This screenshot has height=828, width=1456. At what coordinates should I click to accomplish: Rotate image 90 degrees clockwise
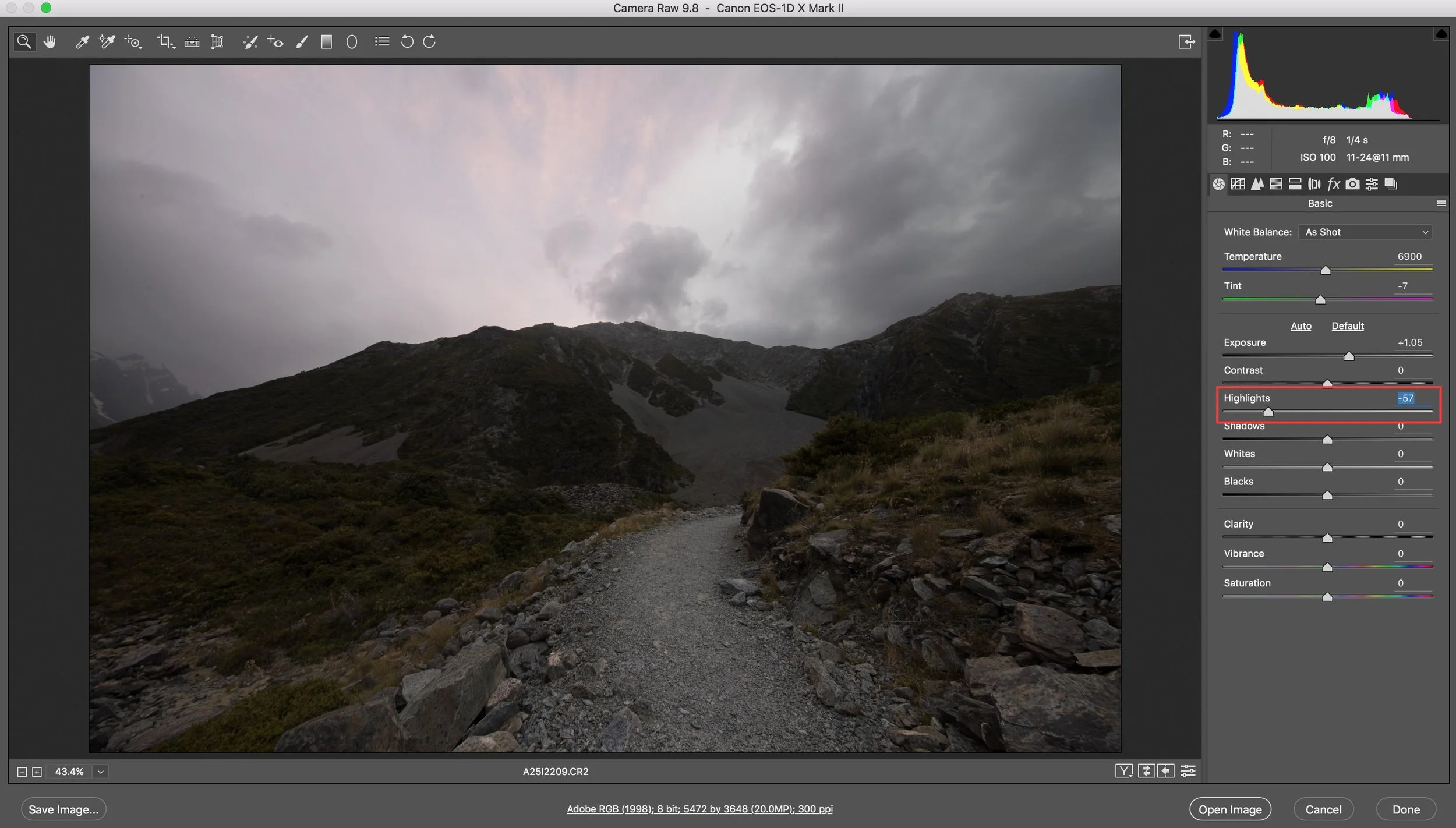pos(429,41)
